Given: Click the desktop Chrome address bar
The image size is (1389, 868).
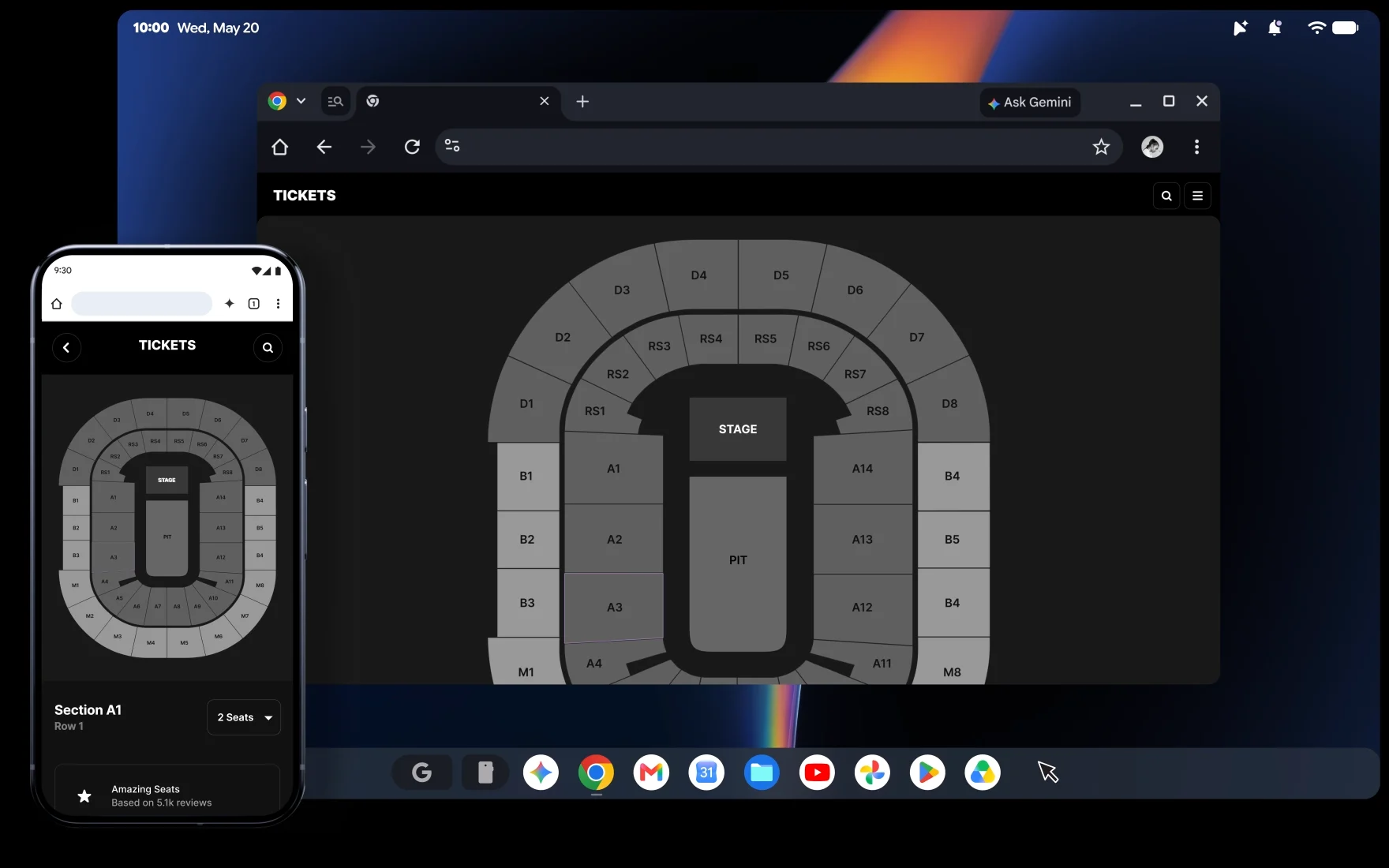Looking at the screenshot, I should [779, 147].
